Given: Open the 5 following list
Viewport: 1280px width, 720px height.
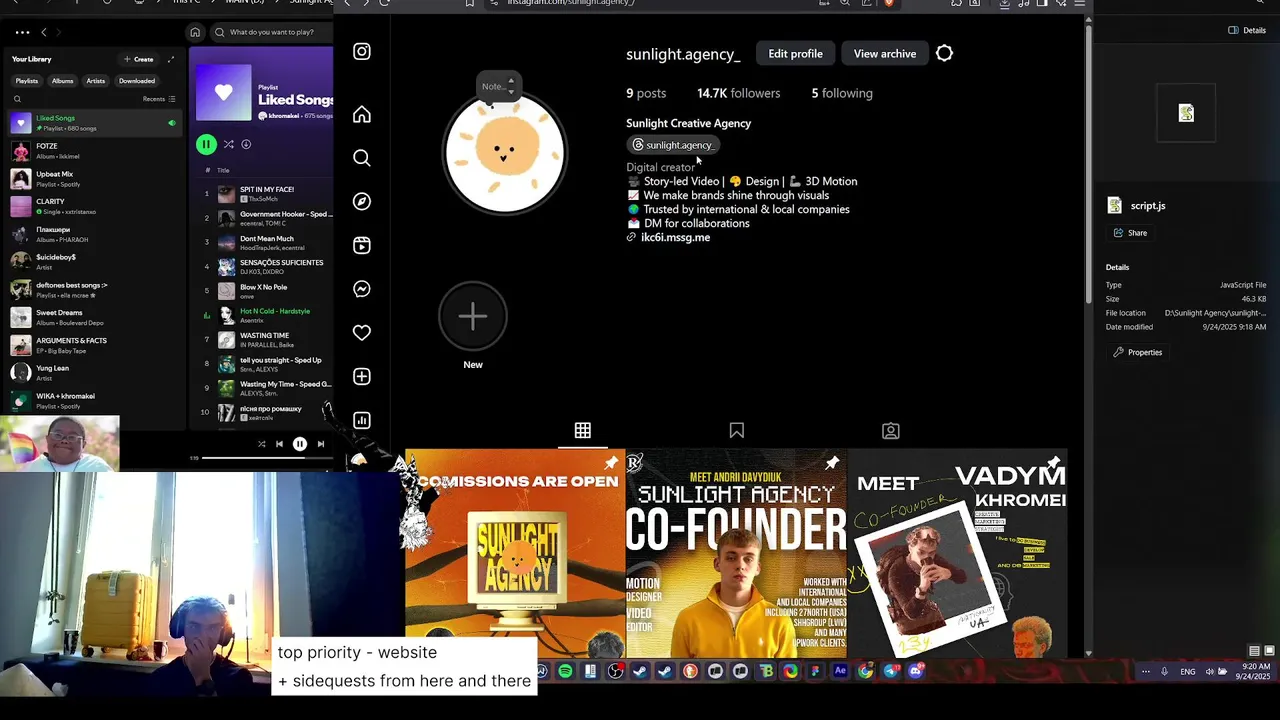Looking at the screenshot, I should 842,93.
